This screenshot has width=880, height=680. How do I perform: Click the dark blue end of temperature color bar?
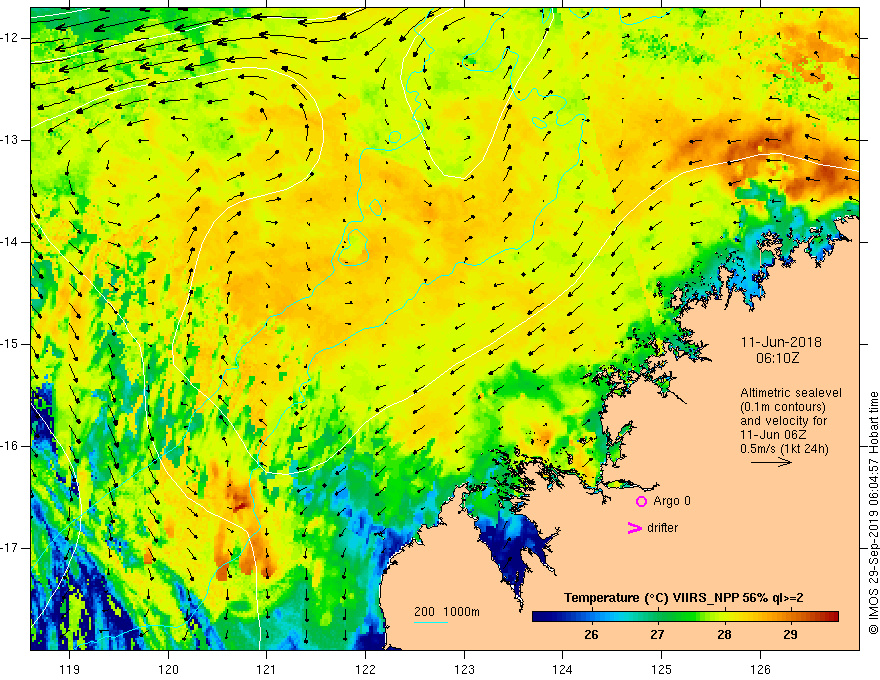pyautogui.click(x=539, y=617)
